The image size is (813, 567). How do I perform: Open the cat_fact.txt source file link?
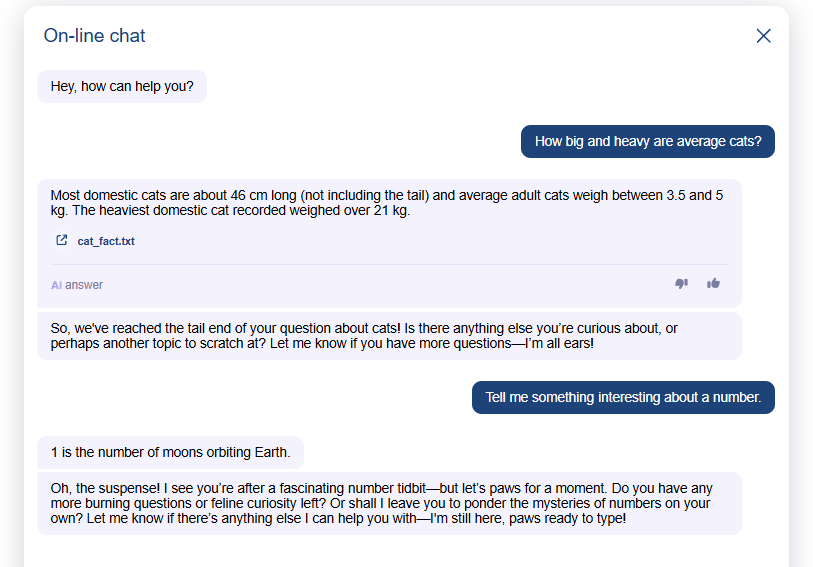[106, 241]
